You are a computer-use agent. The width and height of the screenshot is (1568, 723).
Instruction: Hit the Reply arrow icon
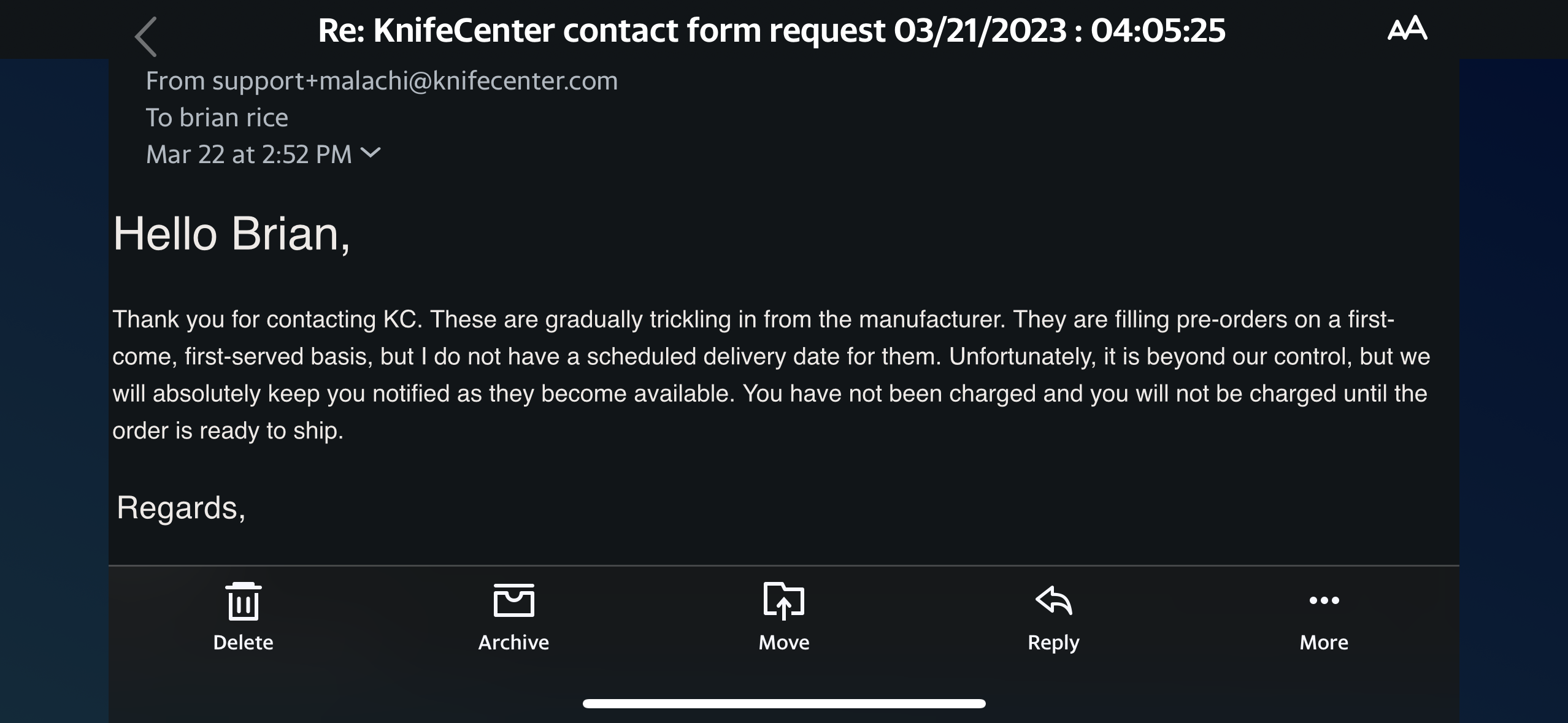pyautogui.click(x=1053, y=600)
